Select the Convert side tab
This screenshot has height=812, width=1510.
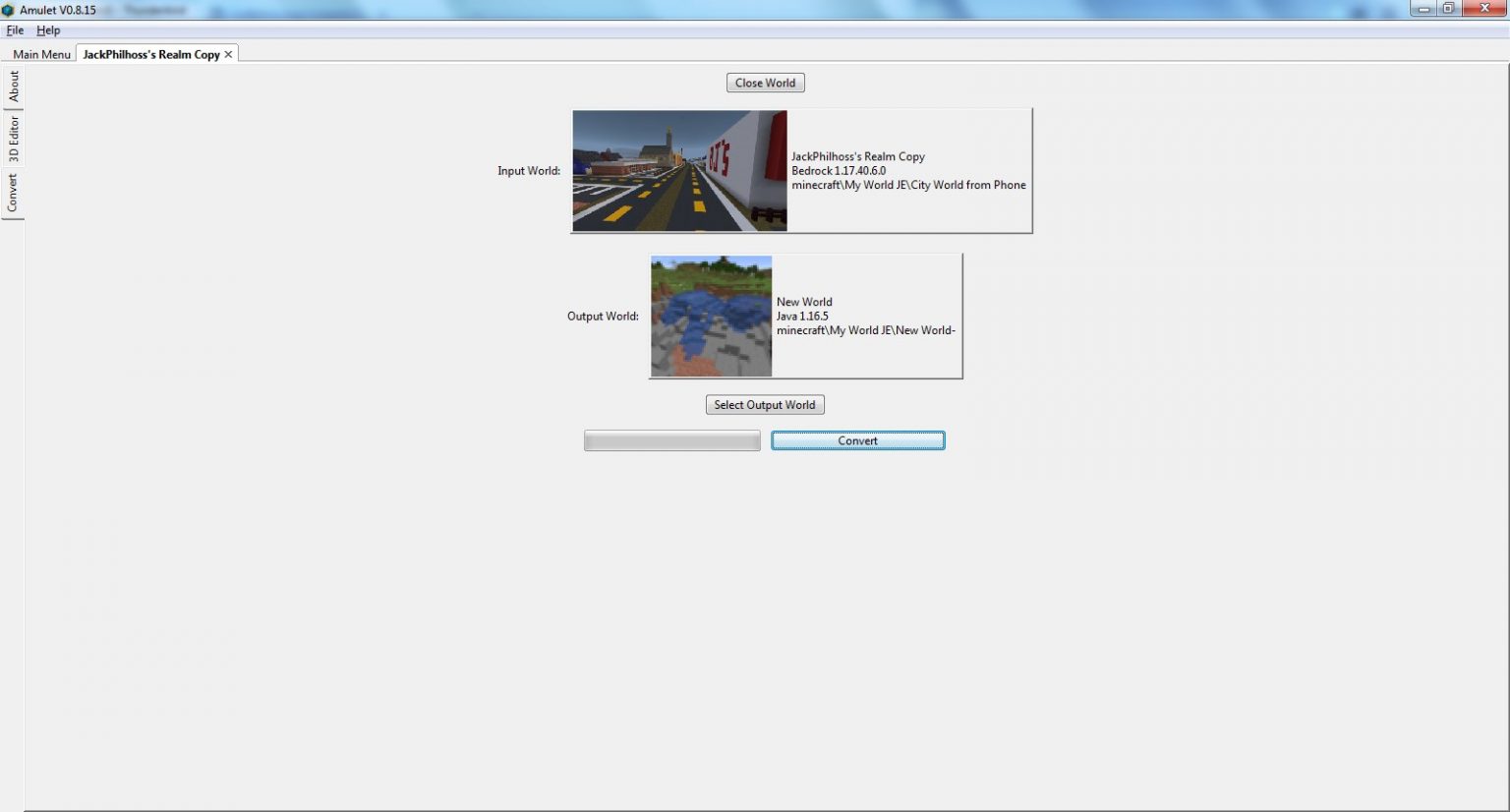[x=13, y=193]
